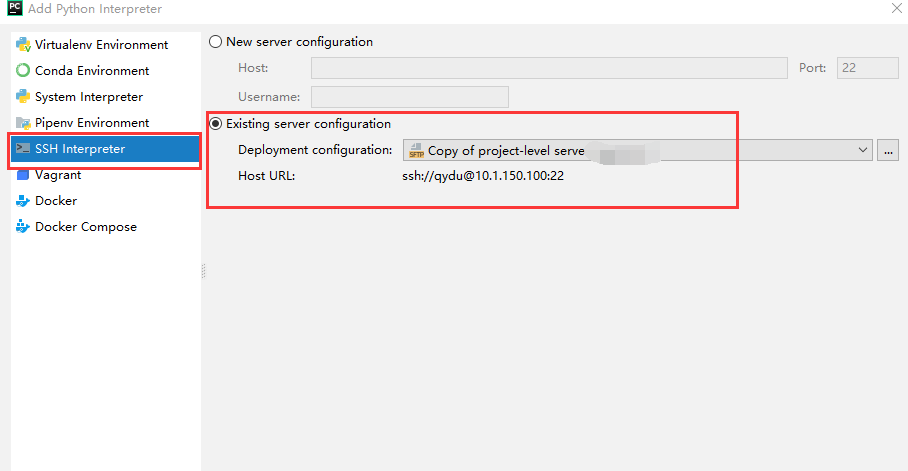The width and height of the screenshot is (908, 471).
Task: Close the Add Python Interpreter dialog
Action: tap(896, 8)
